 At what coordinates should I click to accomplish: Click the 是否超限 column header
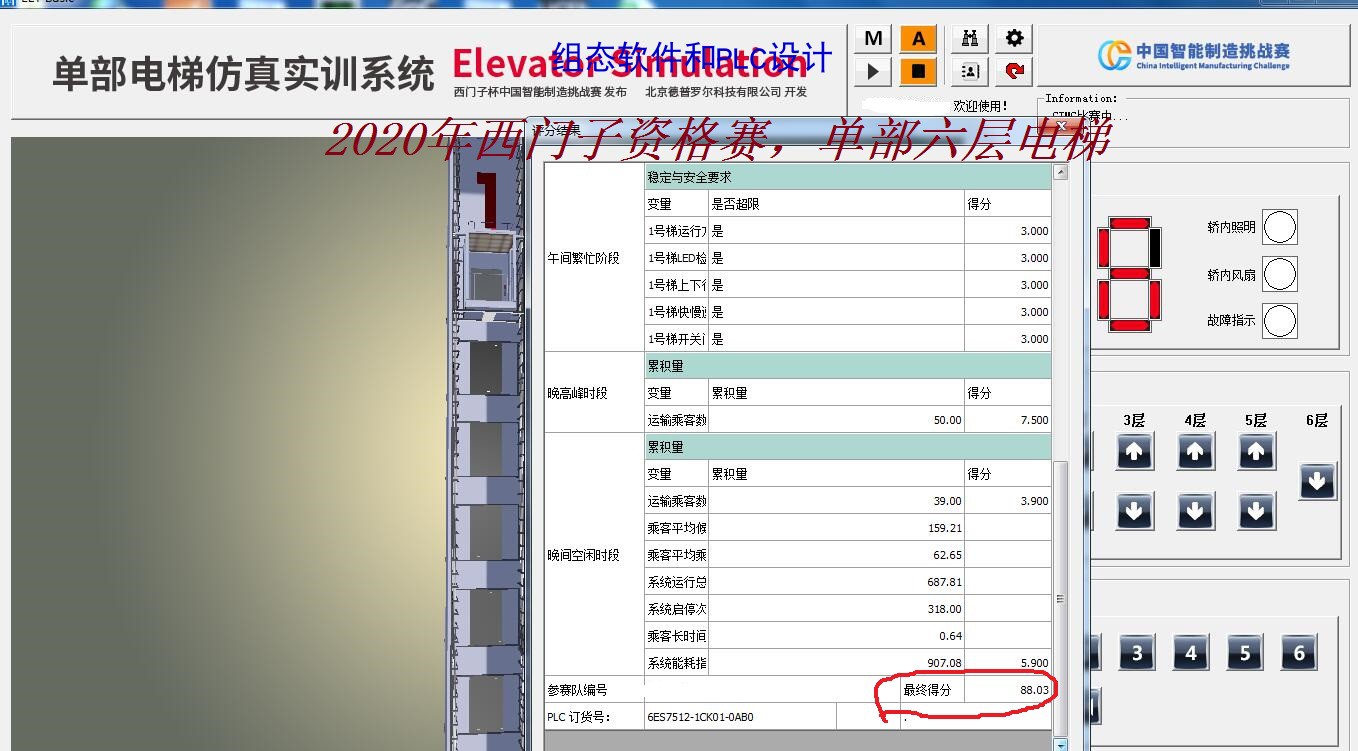coord(836,204)
